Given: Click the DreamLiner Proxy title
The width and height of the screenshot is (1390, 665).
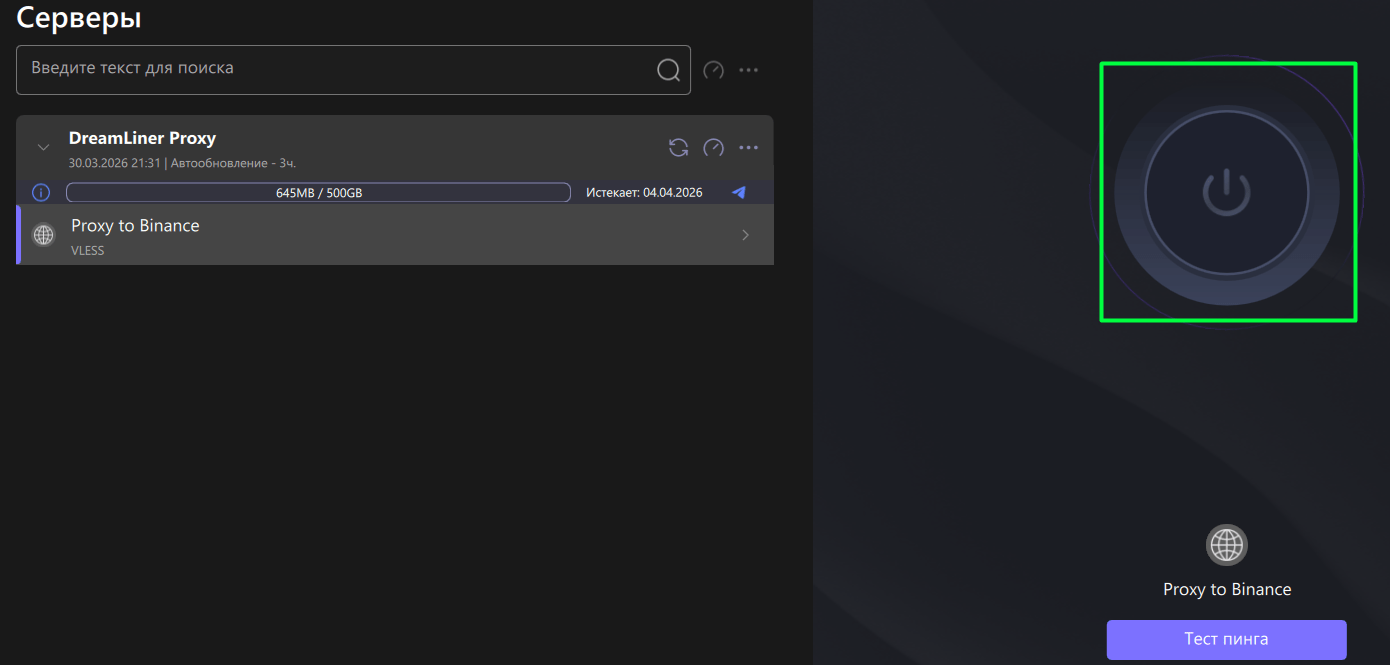Looking at the screenshot, I should pyautogui.click(x=142, y=138).
